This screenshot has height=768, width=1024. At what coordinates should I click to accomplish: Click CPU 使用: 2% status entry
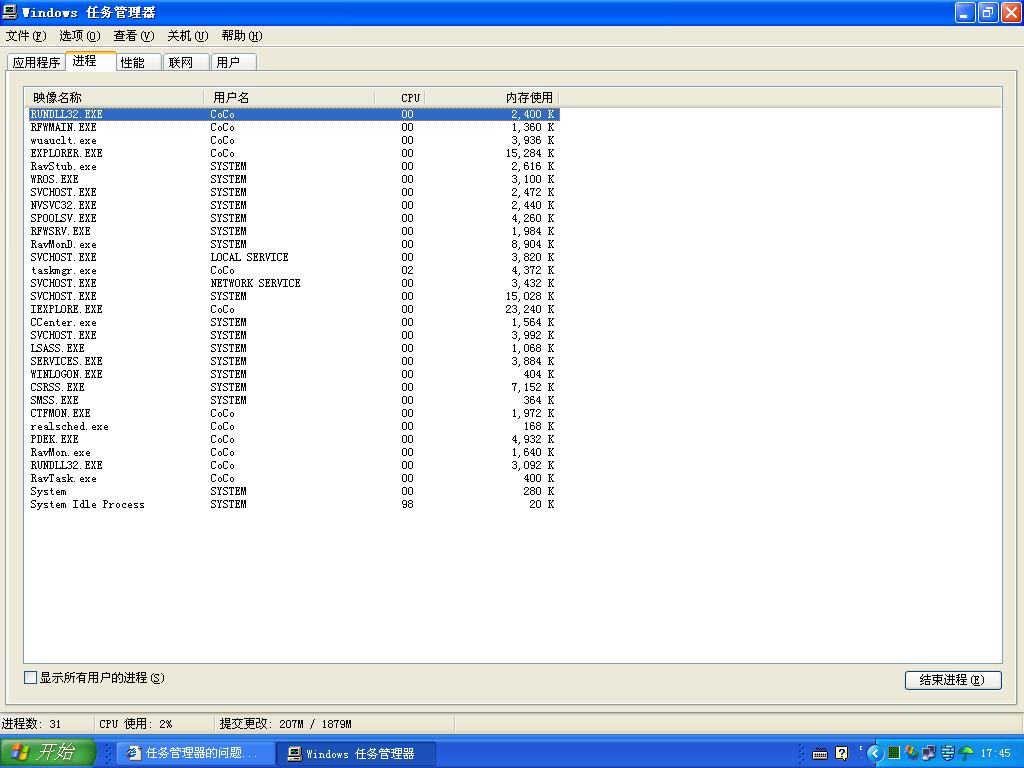[136, 724]
